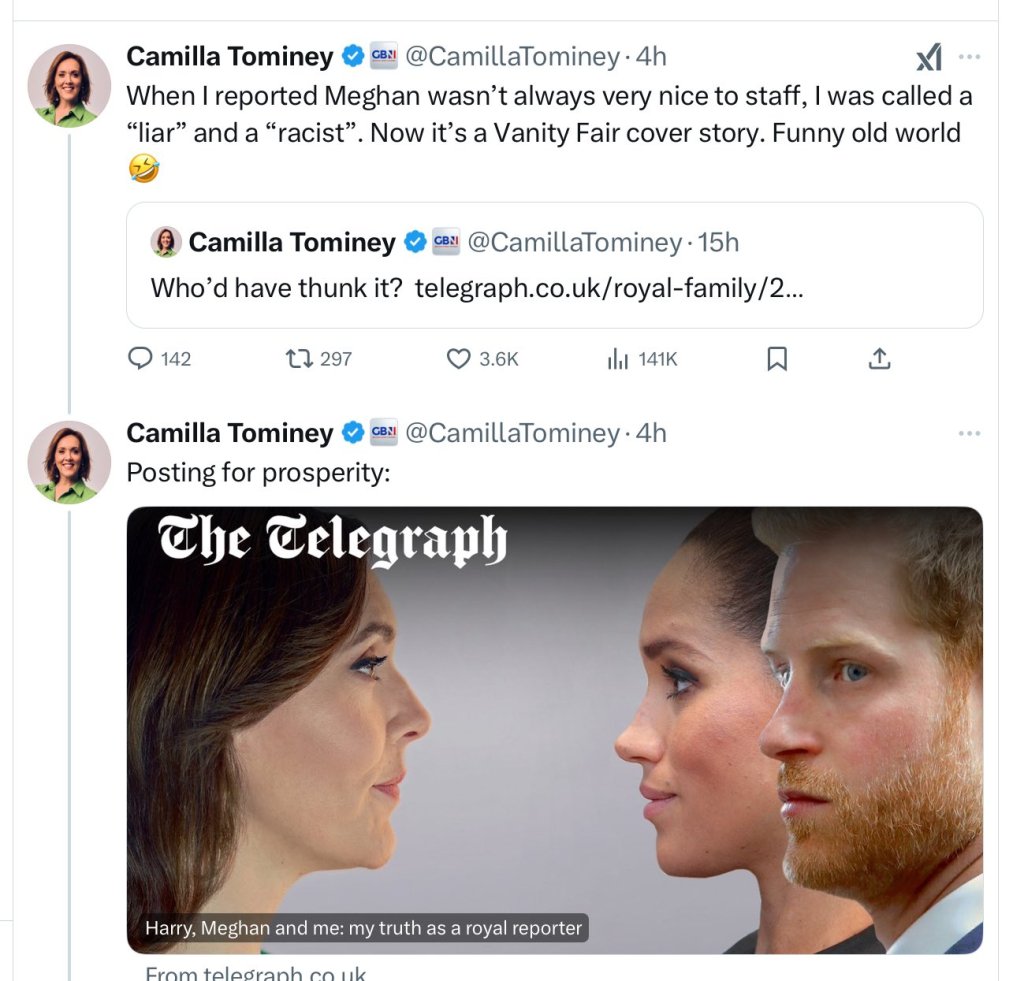The width and height of the screenshot is (1024, 981).
Task: Share the first tweet via share icon
Action: (x=879, y=358)
